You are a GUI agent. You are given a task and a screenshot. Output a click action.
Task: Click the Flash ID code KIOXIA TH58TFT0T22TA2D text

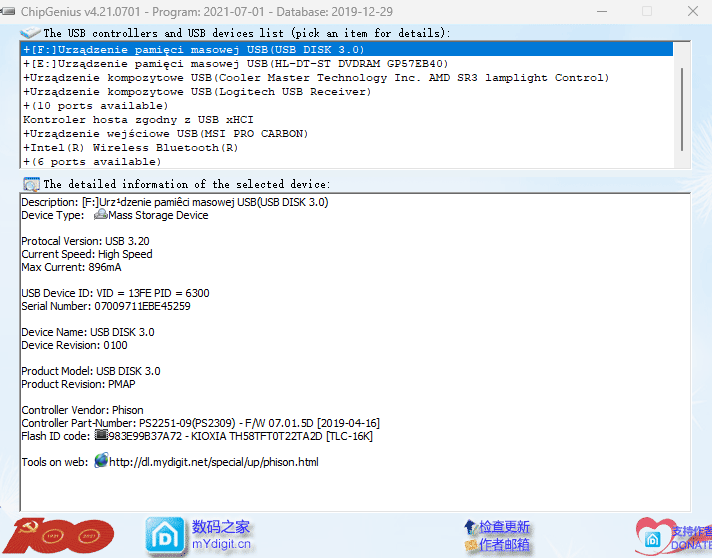click(x=197, y=436)
